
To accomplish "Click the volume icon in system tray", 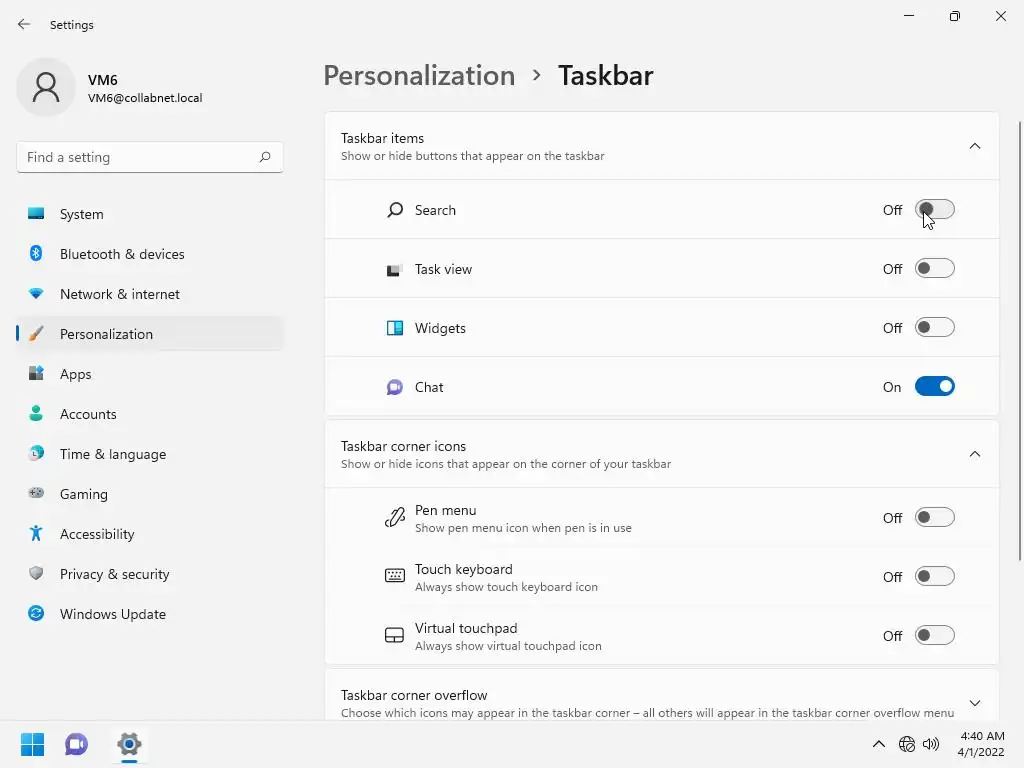I will pos(931,744).
